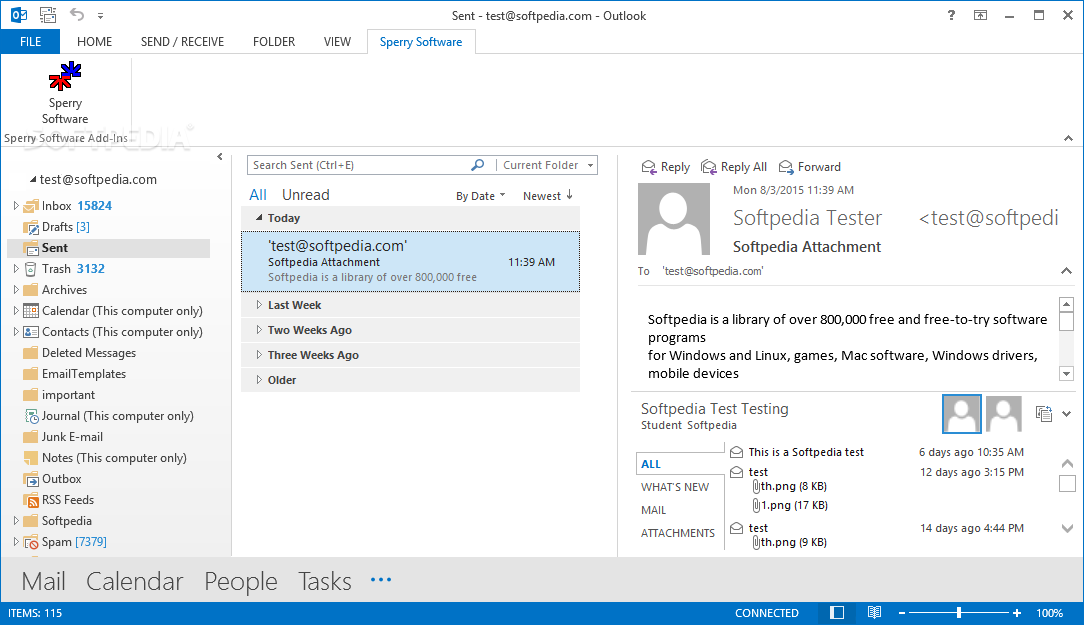Click the Ribbon Display Options icon

tap(980, 15)
